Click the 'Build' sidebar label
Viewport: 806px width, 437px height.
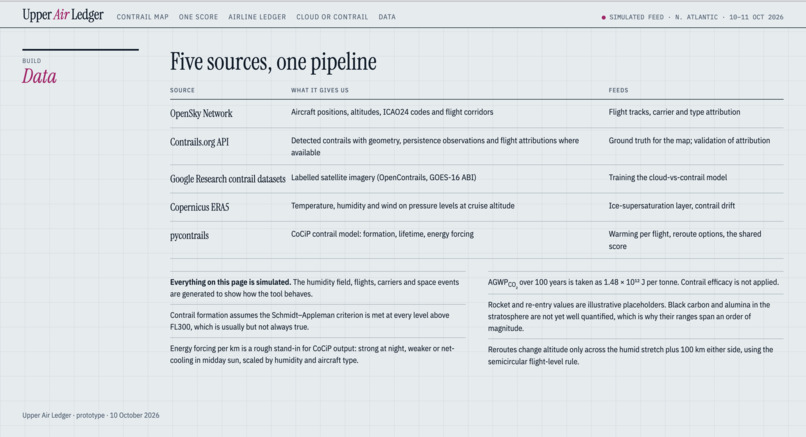(x=31, y=61)
